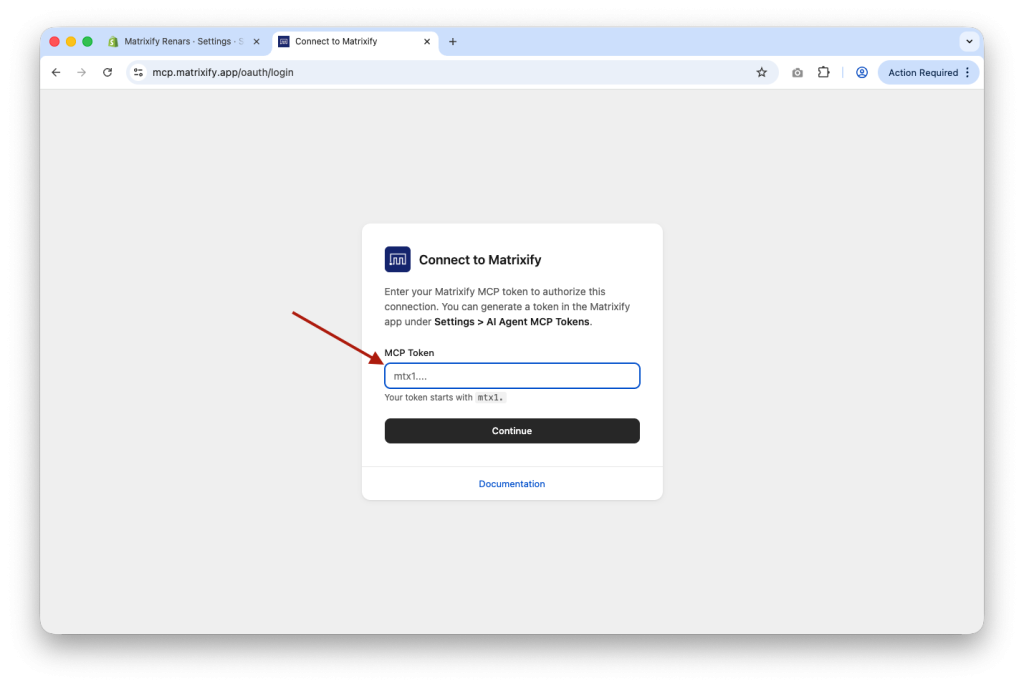
Task: Click the Shopify icon on the first tab
Action: tap(112, 41)
